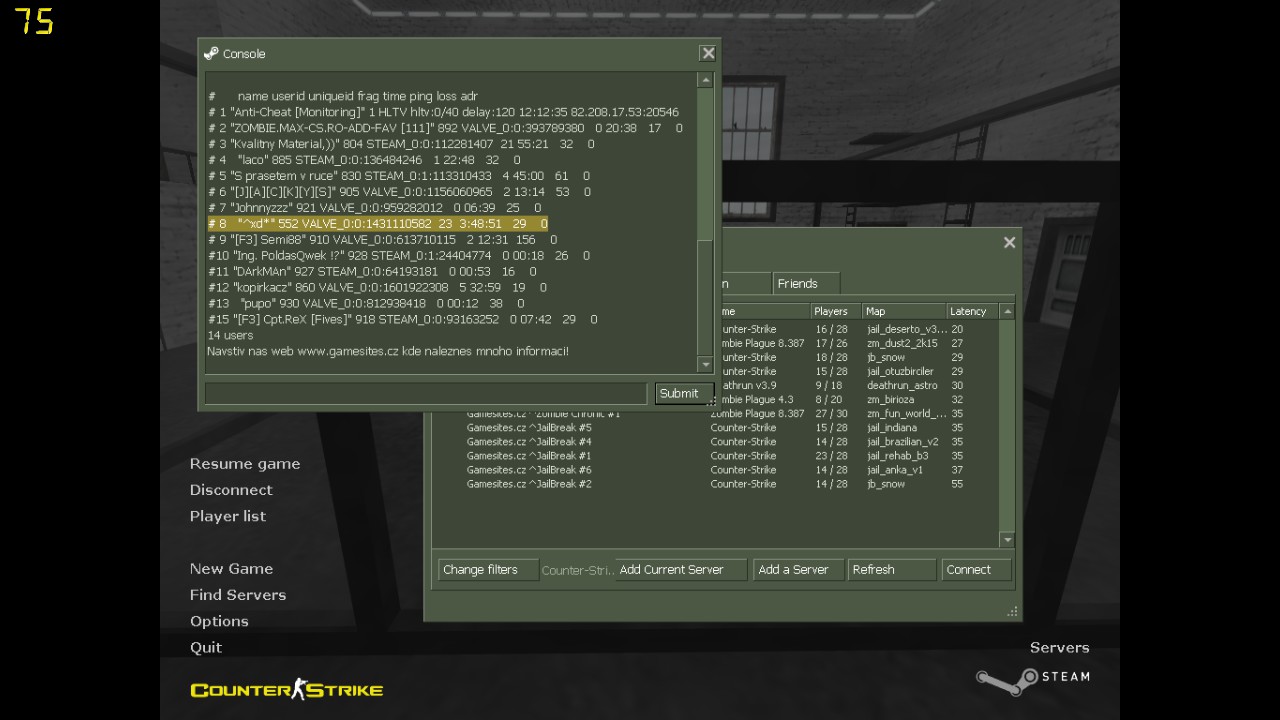Click the jail_anka_v1 map cell
1280x720 pixels.
tap(895, 469)
